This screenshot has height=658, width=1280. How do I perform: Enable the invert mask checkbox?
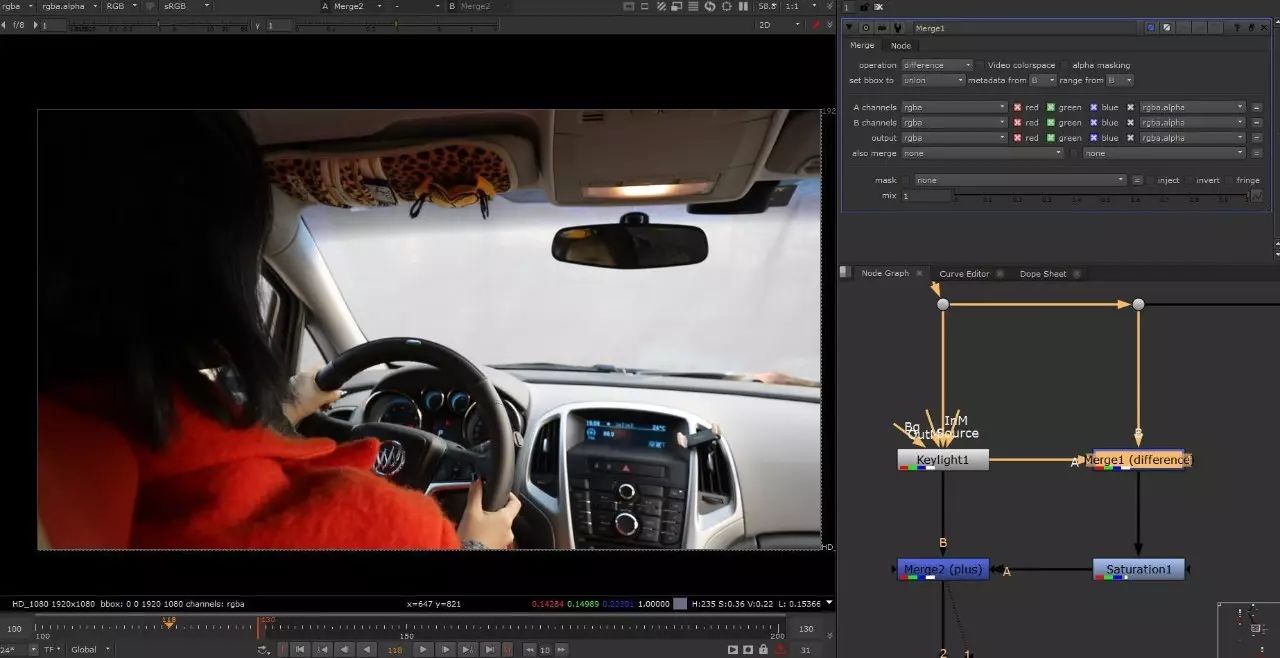pyautogui.click(x=1189, y=180)
